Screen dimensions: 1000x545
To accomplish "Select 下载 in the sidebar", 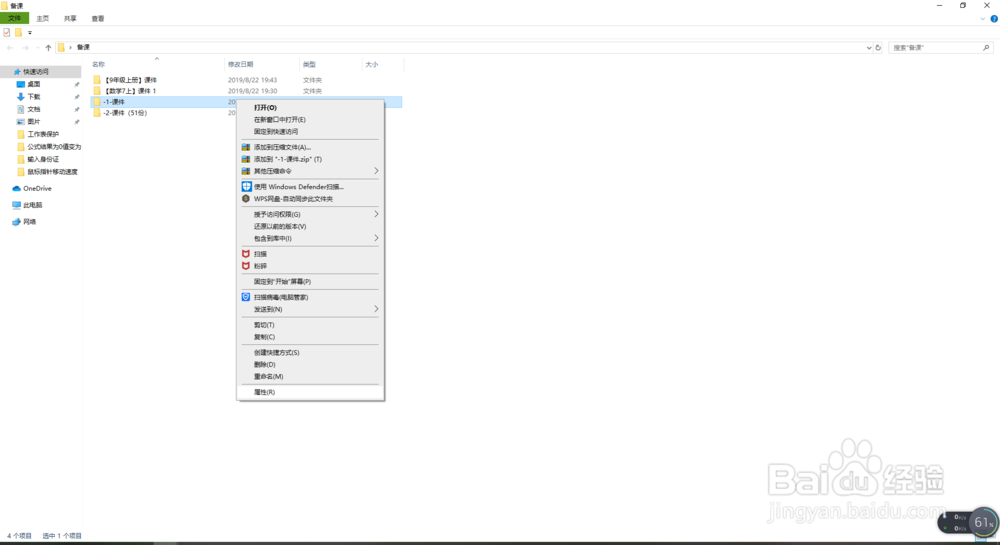I will (x=34, y=97).
